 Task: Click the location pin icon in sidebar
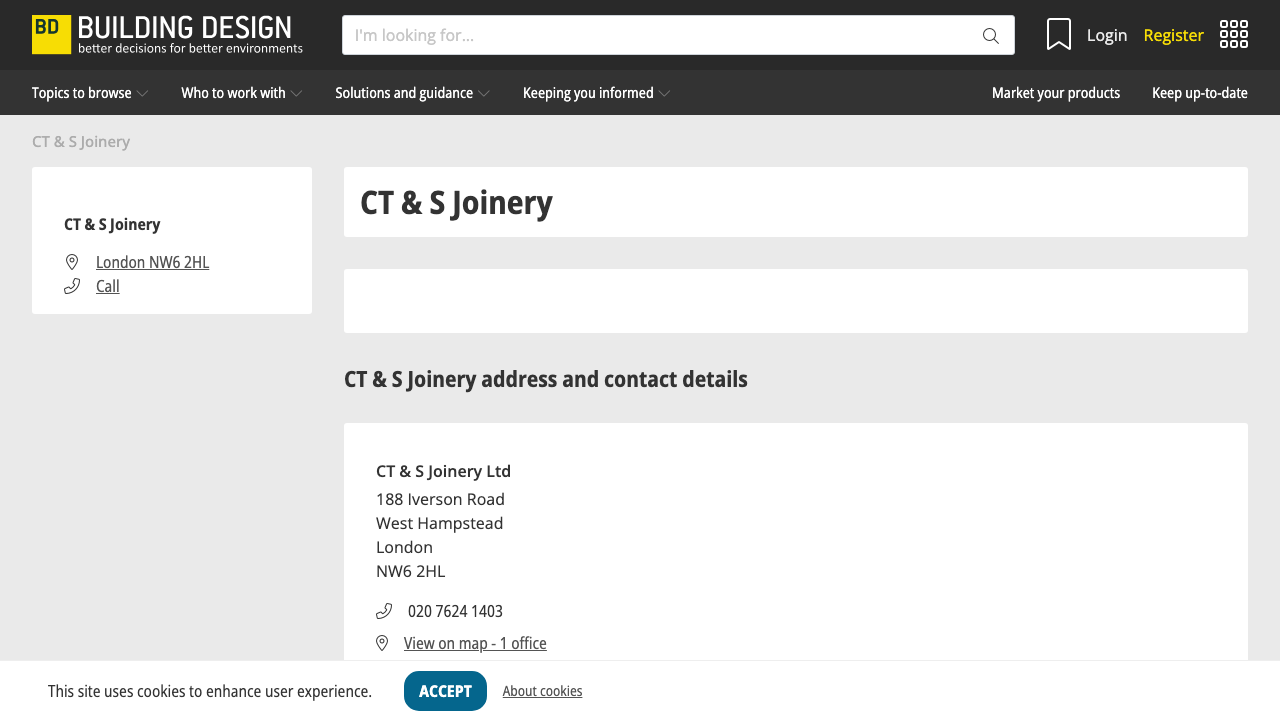72,261
